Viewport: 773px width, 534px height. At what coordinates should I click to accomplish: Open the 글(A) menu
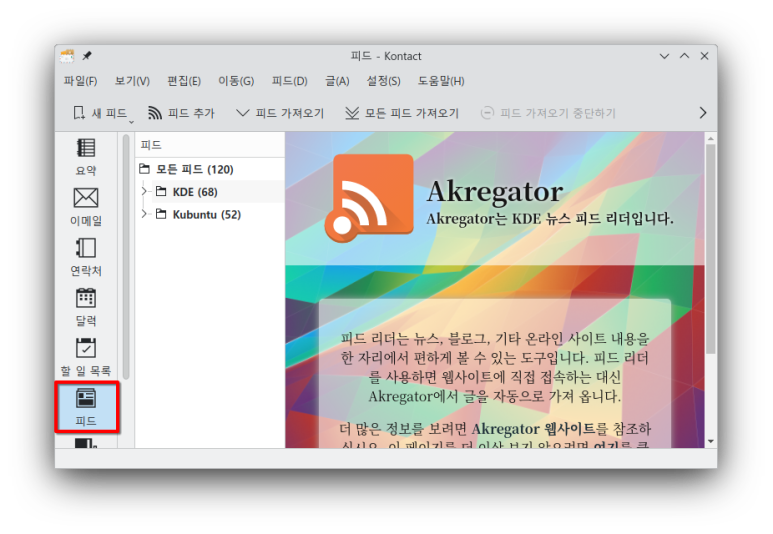(337, 81)
